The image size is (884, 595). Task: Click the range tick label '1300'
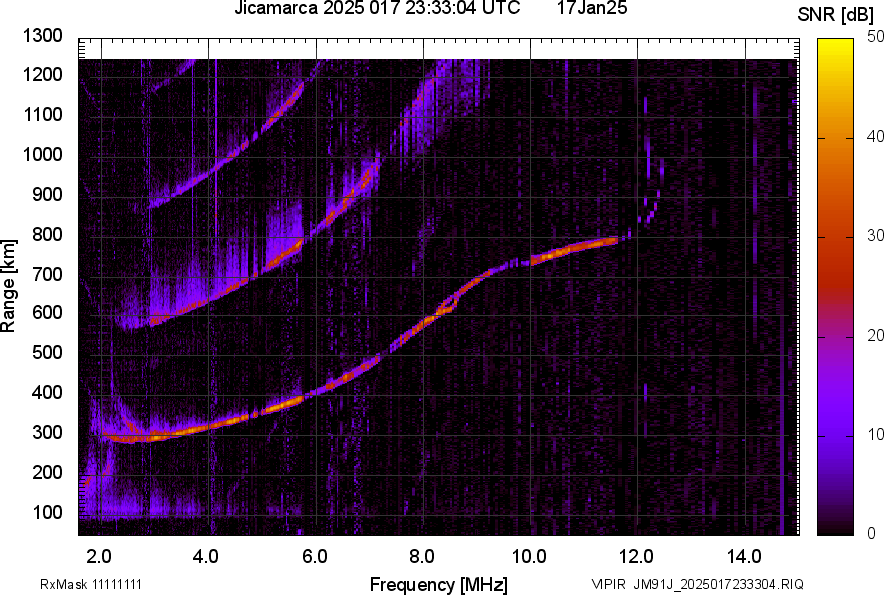pyautogui.click(x=42, y=36)
